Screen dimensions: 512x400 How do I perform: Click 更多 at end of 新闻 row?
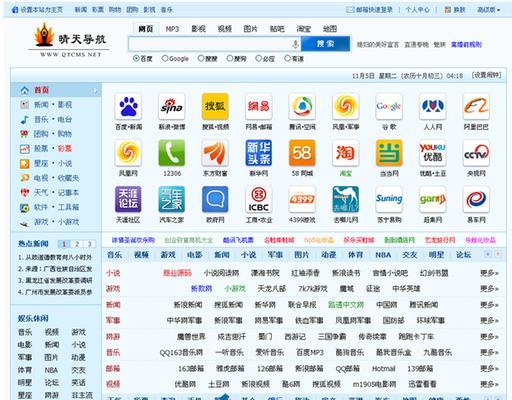coord(489,305)
